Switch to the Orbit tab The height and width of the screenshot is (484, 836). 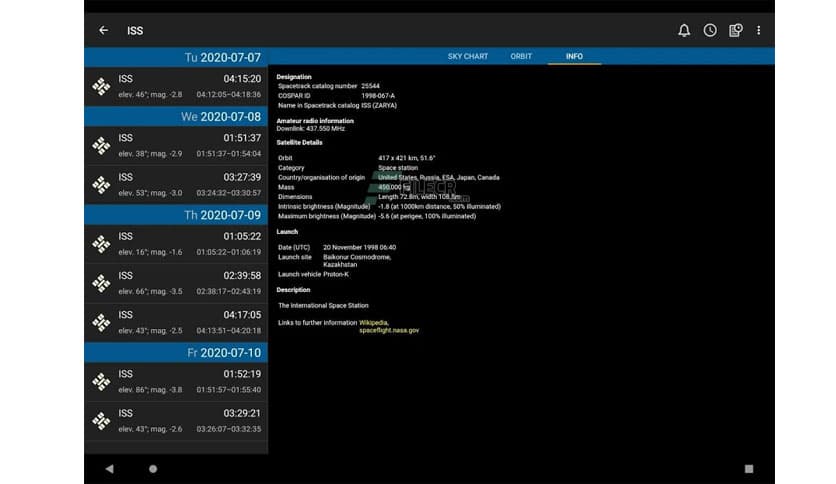(x=521, y=56)
